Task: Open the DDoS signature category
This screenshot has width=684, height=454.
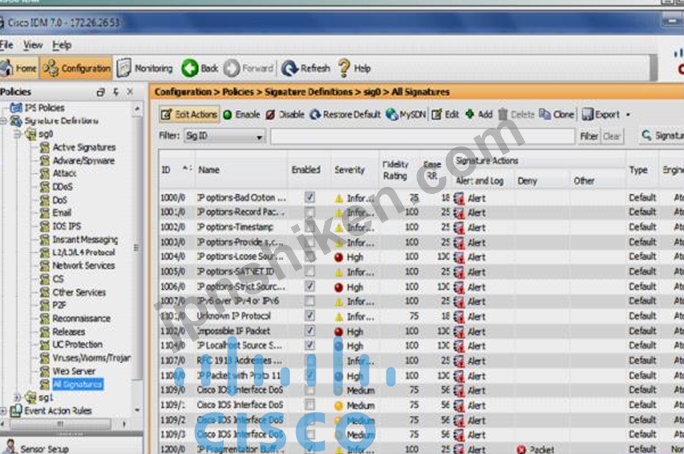Action: (x=62, y=187)
